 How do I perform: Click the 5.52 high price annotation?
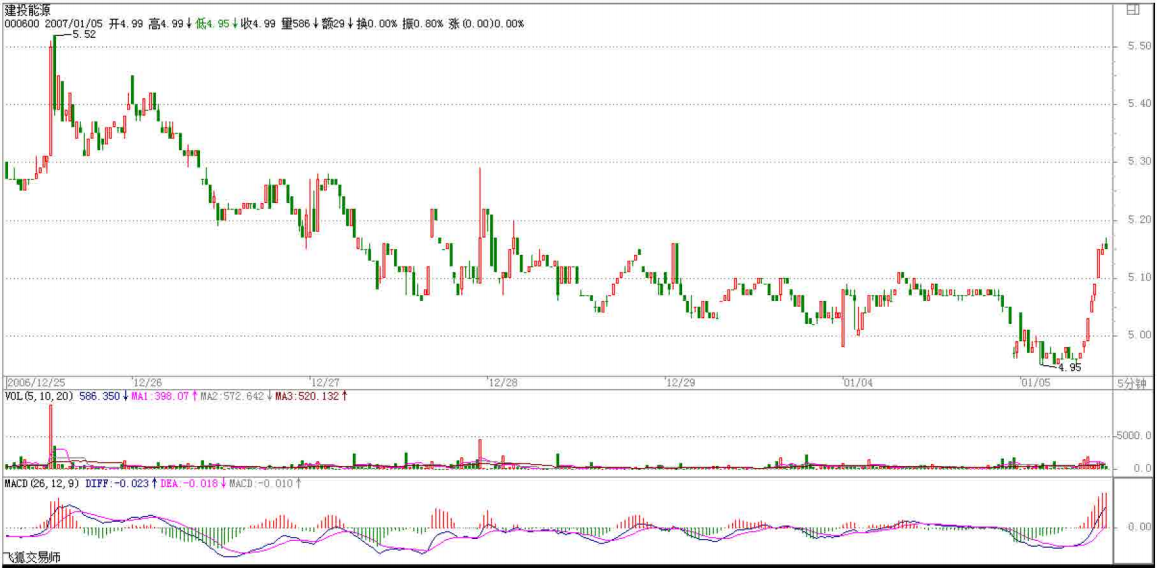(85, 34)
